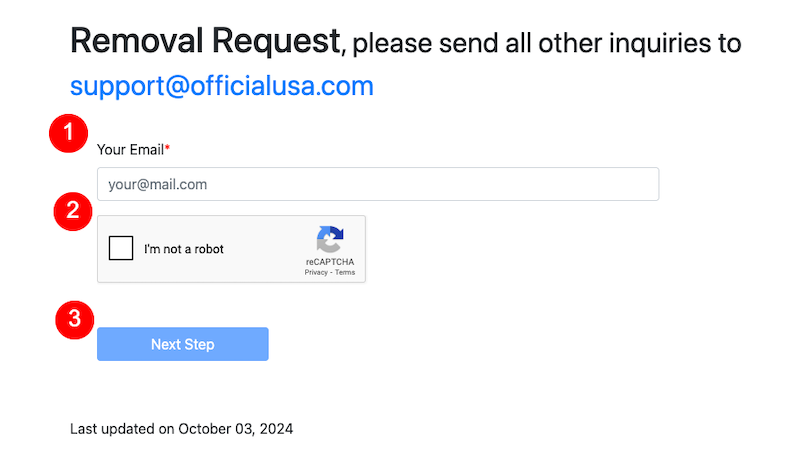Click the "Removal Request" bold heading

pyautogui.click(x=205, y=41)
